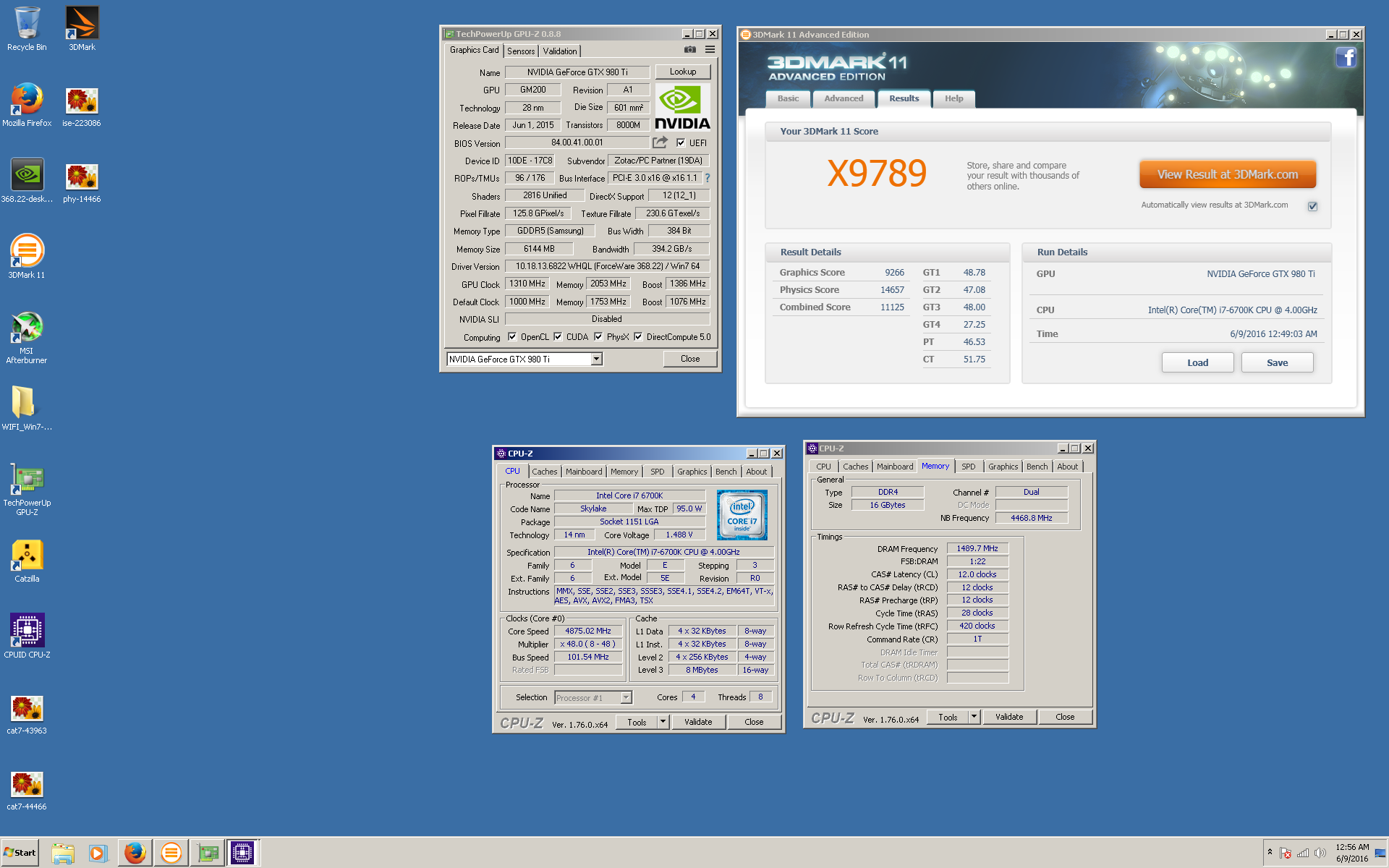Open the Catzilla desktop shortcut
Image resolution: width=1389 pixels, height=868 pixels.
coord(27,561)
